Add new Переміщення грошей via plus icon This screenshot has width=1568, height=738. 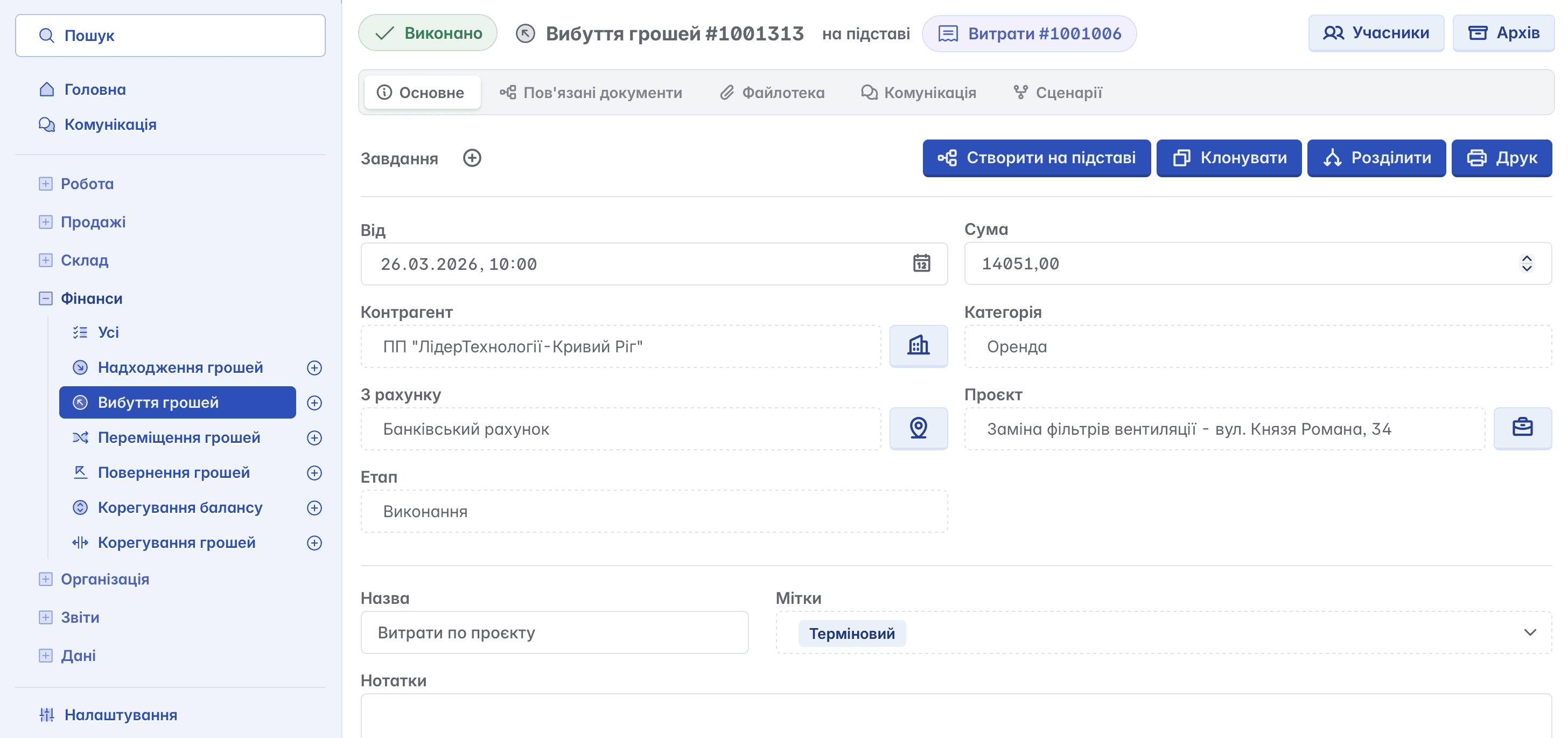(314, 438)
